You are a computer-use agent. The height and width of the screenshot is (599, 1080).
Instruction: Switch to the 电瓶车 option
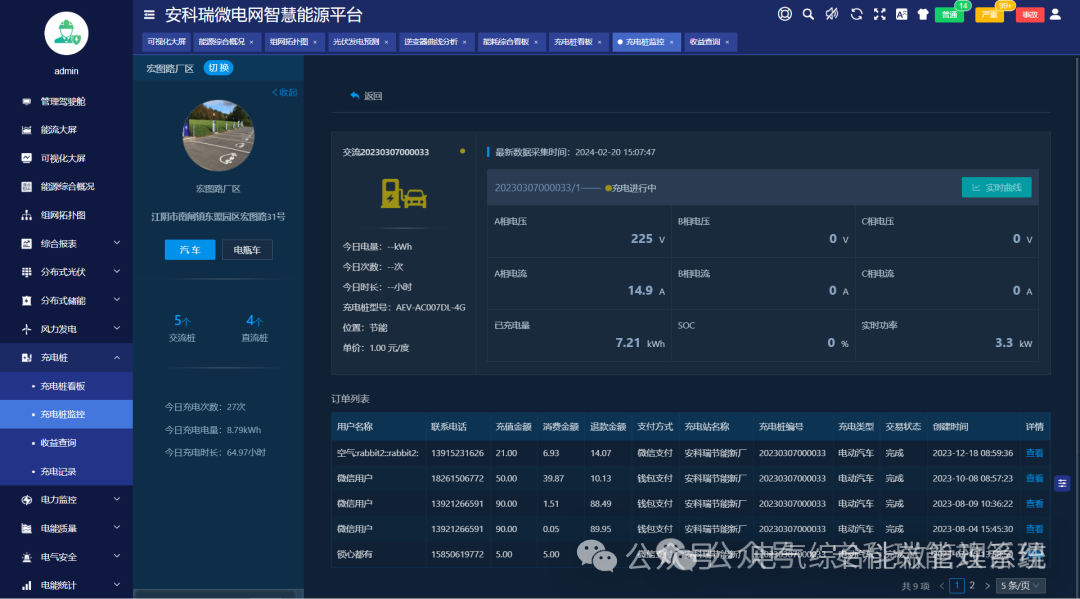(246, 249)
